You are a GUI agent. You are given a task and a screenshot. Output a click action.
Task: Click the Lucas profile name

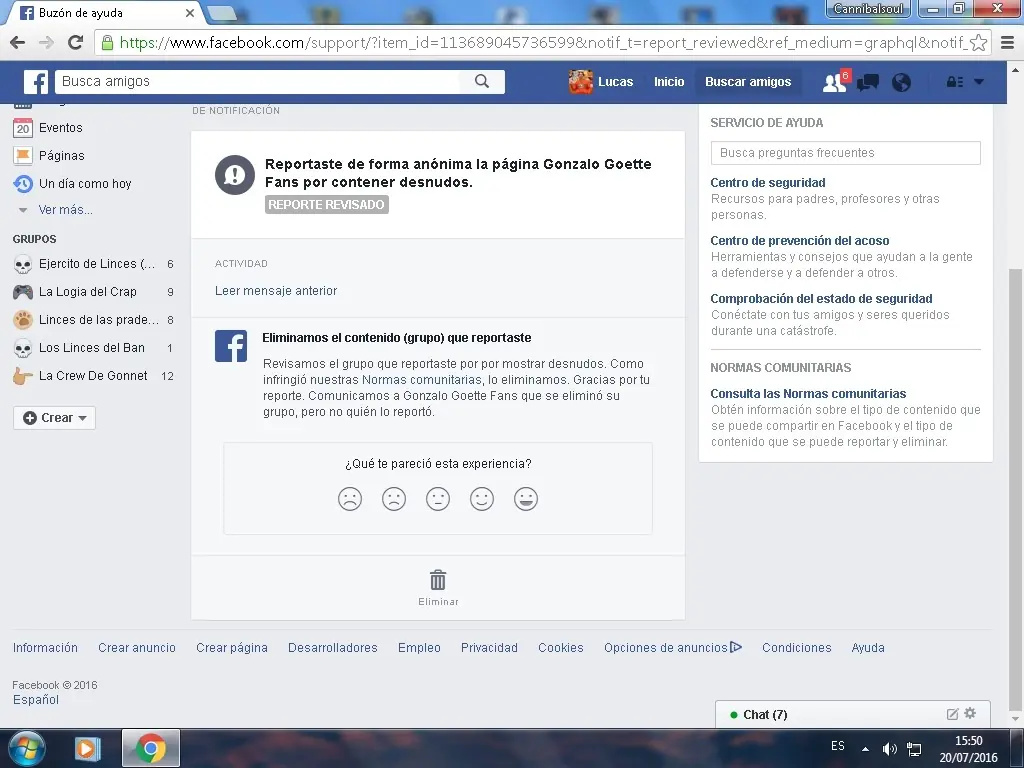tap(615, 82)
